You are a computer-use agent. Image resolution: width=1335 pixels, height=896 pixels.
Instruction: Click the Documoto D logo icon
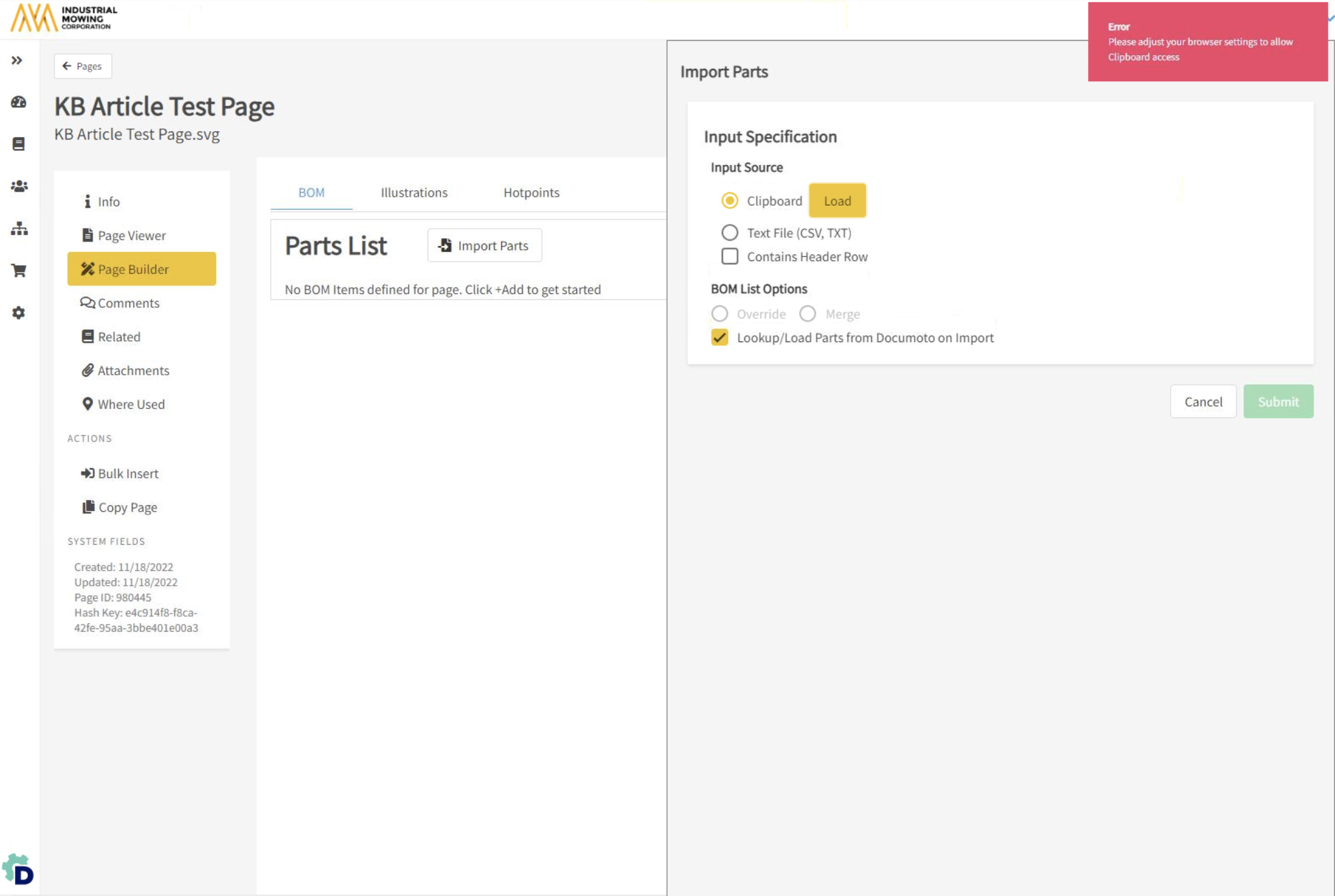click(19, 869)
